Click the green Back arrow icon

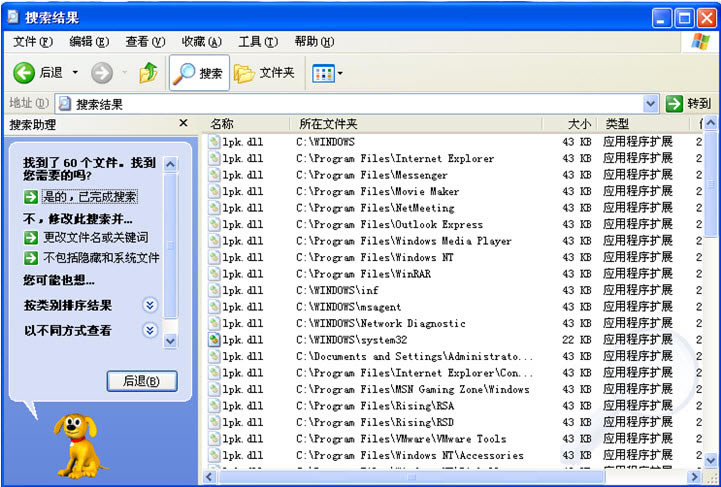click(23, 73)
